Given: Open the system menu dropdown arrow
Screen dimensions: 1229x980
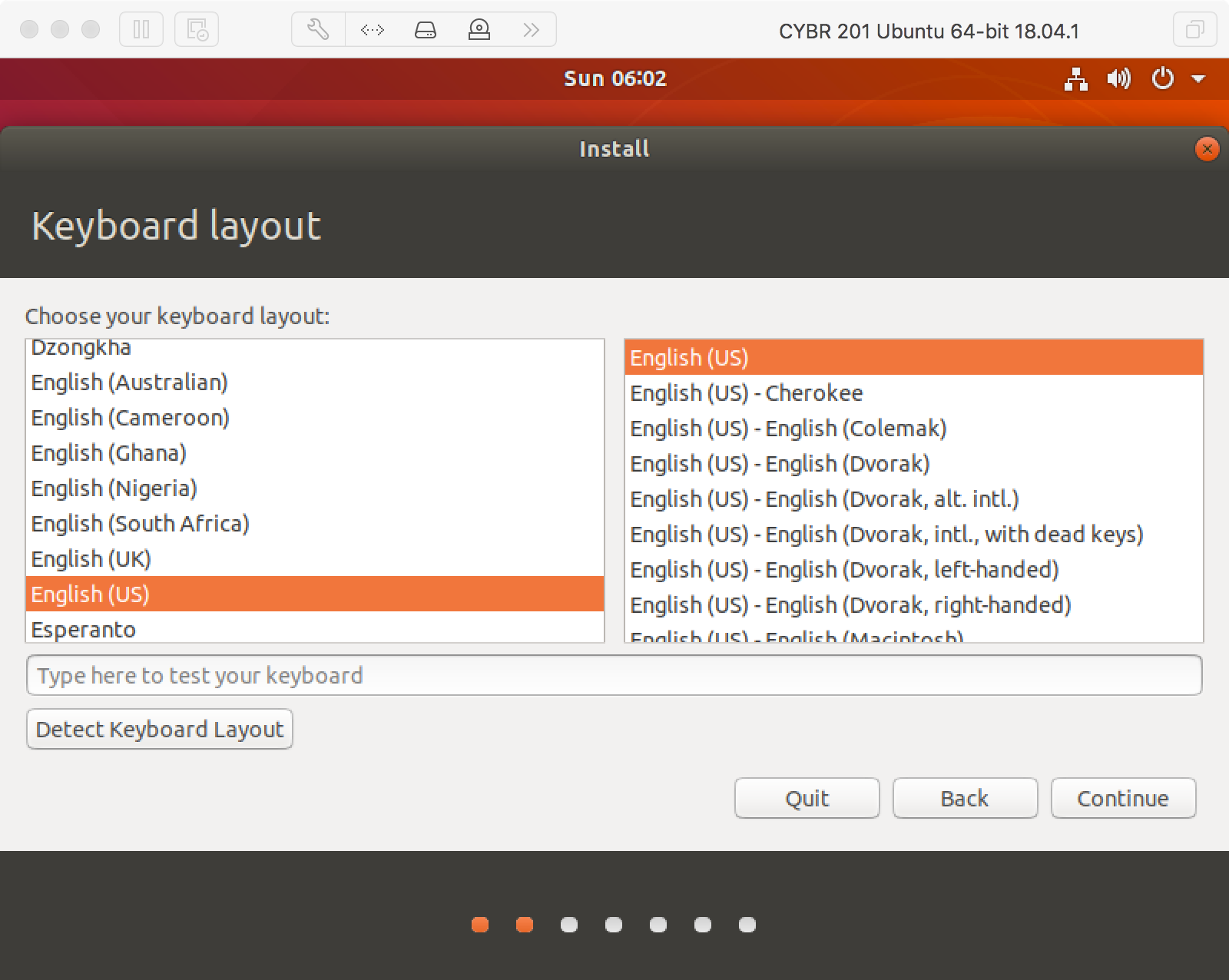Looking at the screenshot, I should (1198, 78).
